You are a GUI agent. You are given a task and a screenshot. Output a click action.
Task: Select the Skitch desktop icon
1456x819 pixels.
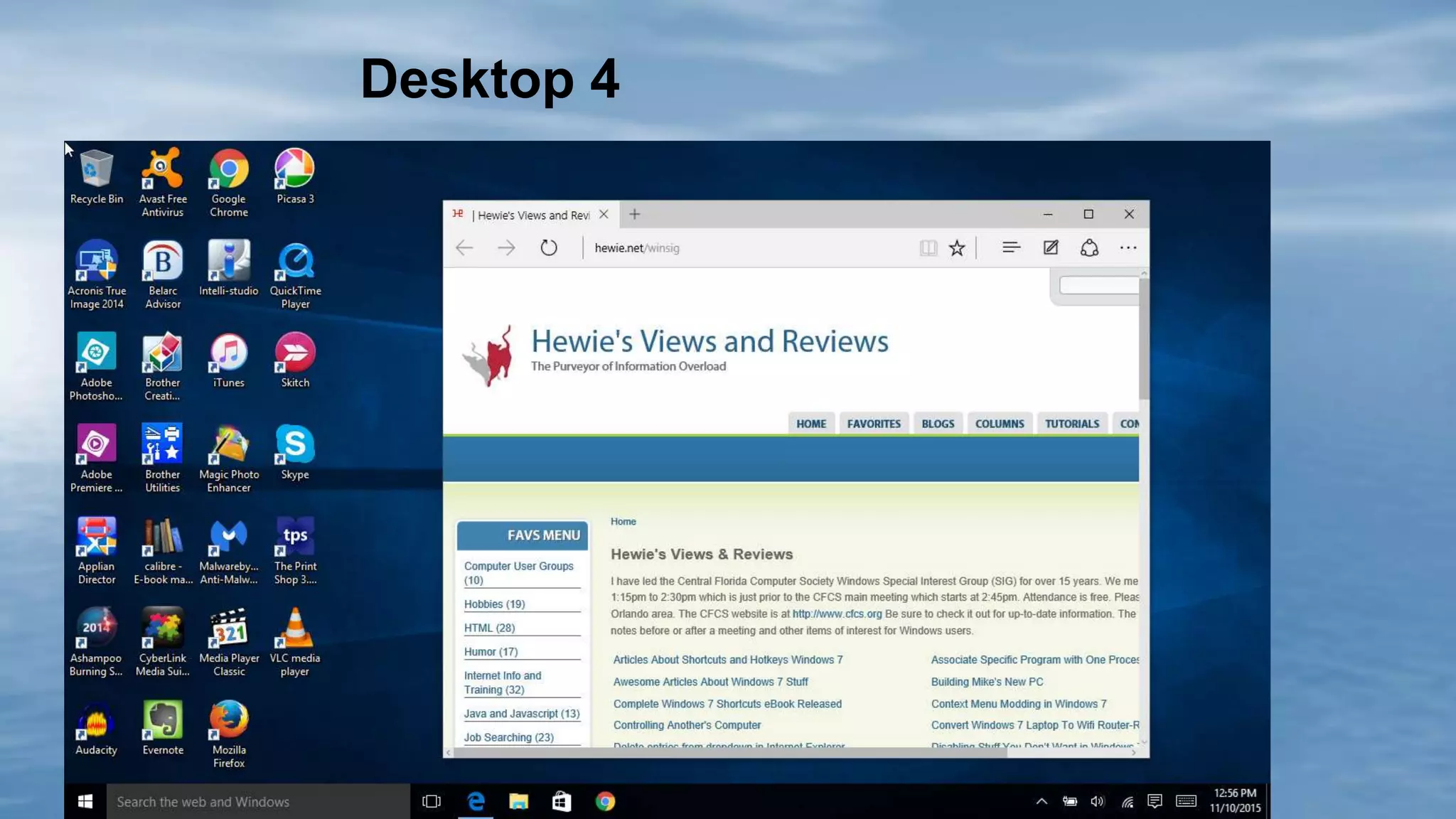pos(295,360)
